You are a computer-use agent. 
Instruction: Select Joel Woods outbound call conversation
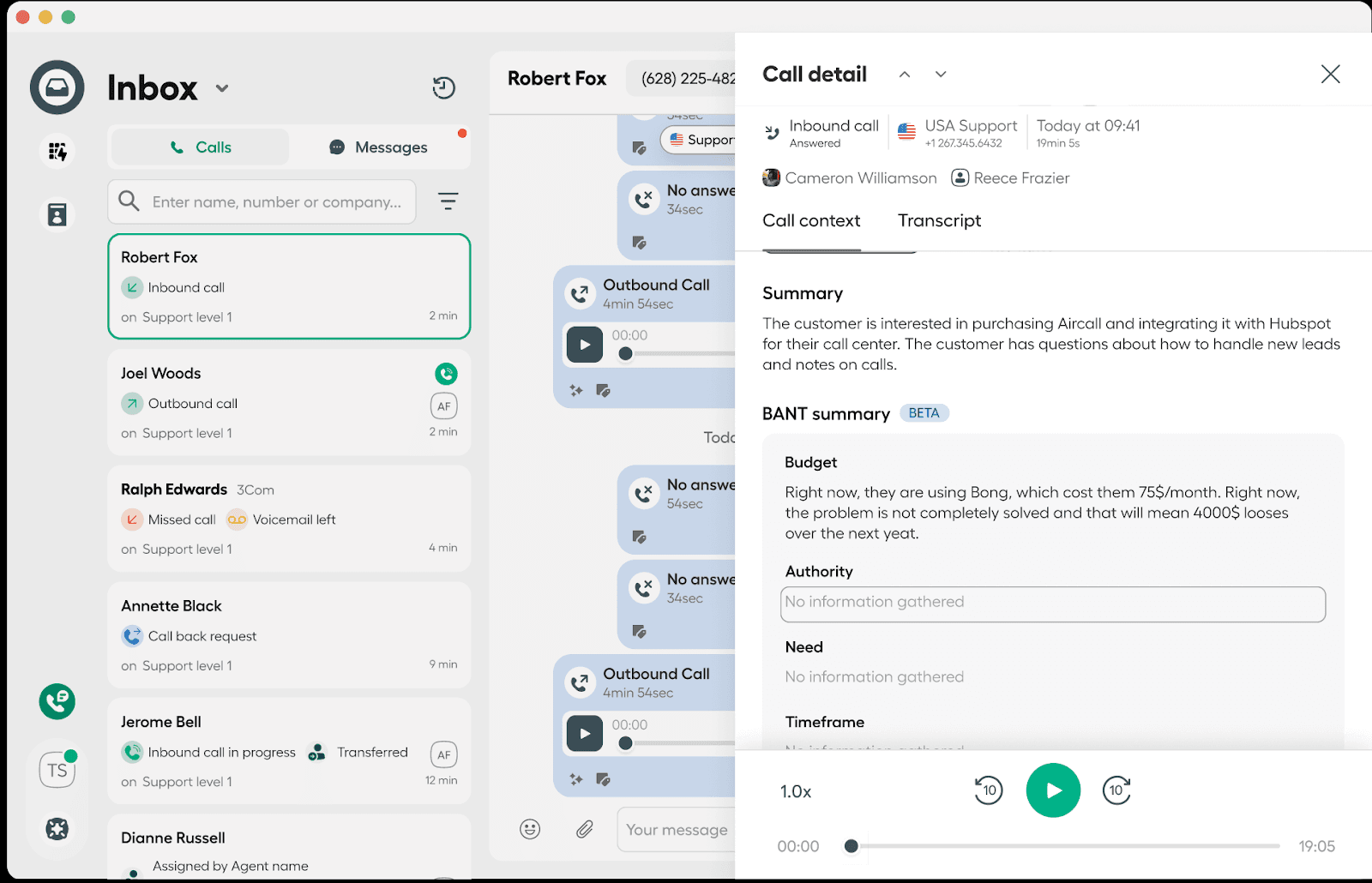289,403
